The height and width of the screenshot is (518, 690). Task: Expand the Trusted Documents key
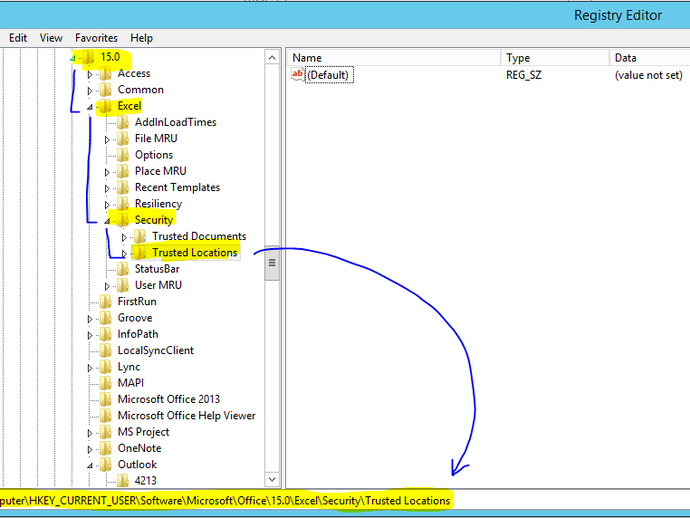pyautogui.click(x=124, y=237)
